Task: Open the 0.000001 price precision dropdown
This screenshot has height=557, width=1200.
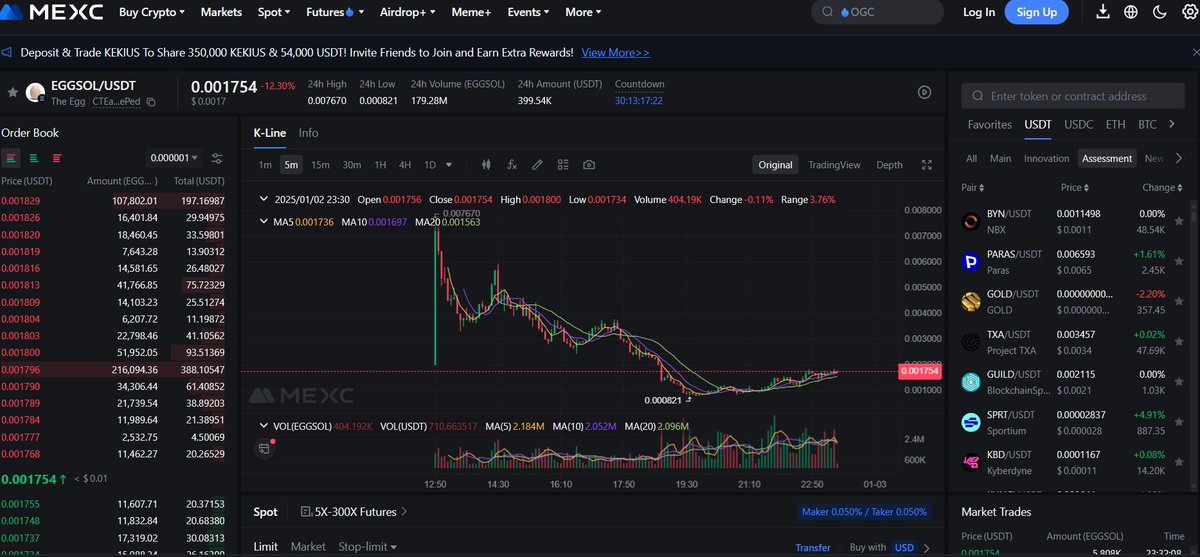Action: (x=175, y=158)
